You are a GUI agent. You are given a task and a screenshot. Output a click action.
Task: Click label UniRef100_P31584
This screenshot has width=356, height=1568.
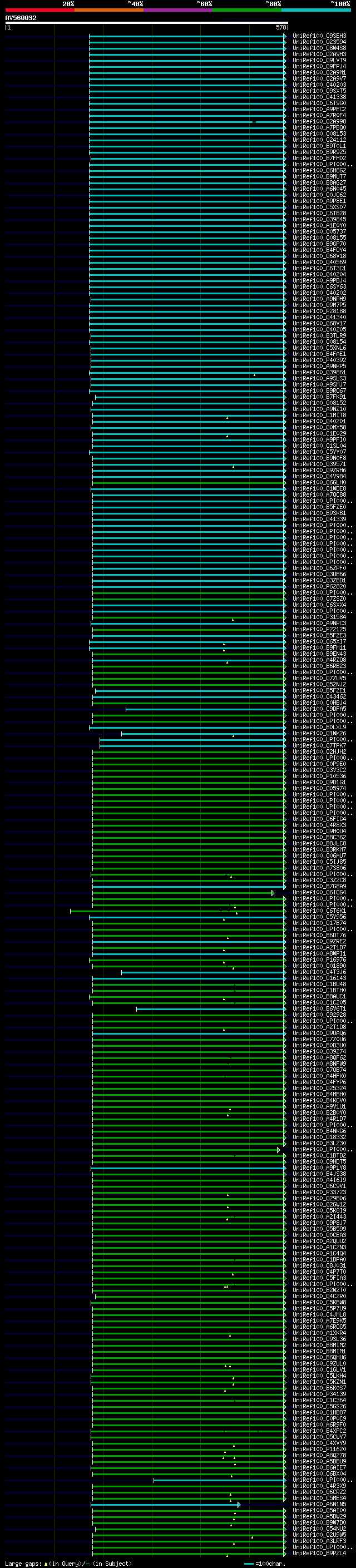tap(319, 617)
